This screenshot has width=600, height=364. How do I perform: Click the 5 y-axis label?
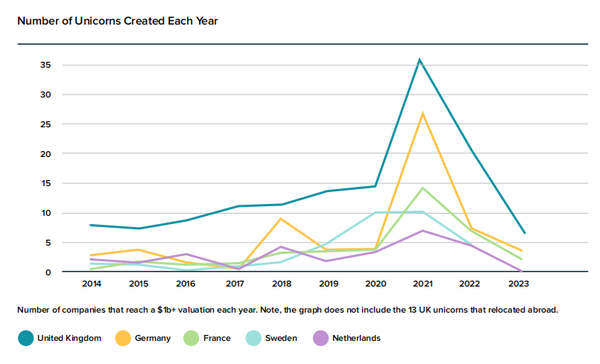pyautogui.click(x=48, y=243)
